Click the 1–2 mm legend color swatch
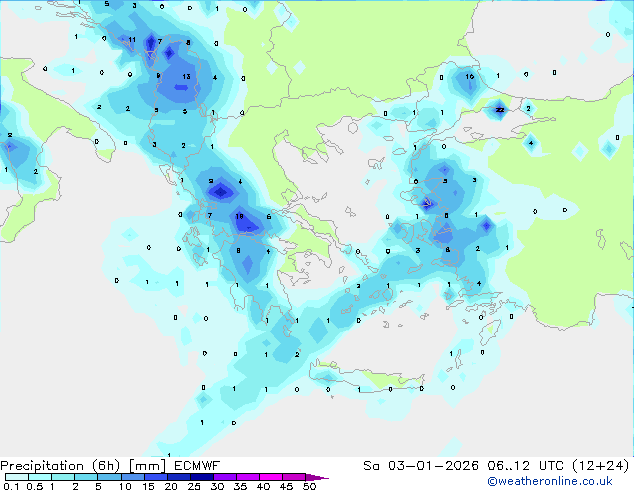The height and width of the screenshot is (490, 634). 63,477
